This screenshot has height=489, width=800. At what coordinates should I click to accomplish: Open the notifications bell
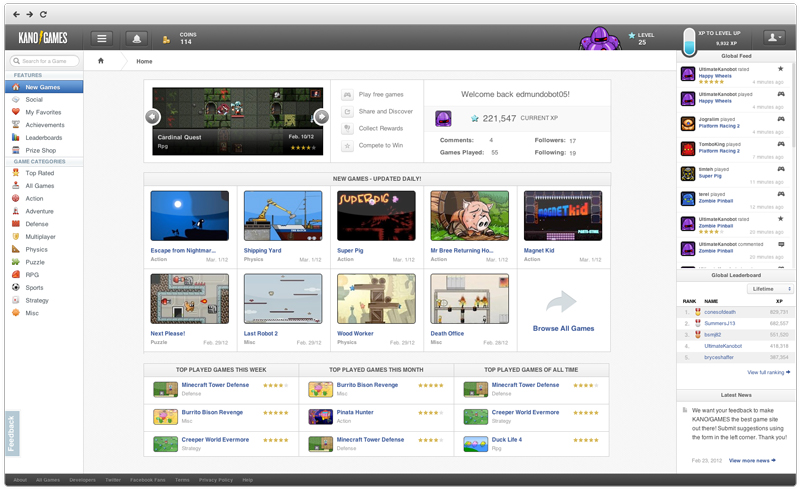click(136, 38)
